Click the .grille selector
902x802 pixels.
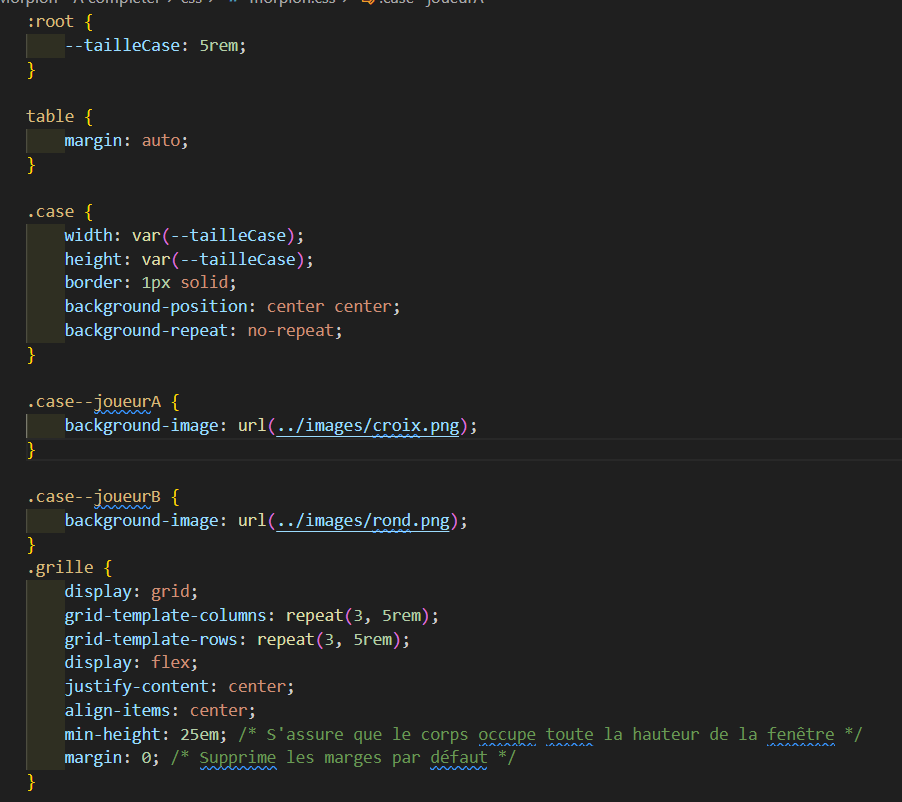tap(59, 568)
